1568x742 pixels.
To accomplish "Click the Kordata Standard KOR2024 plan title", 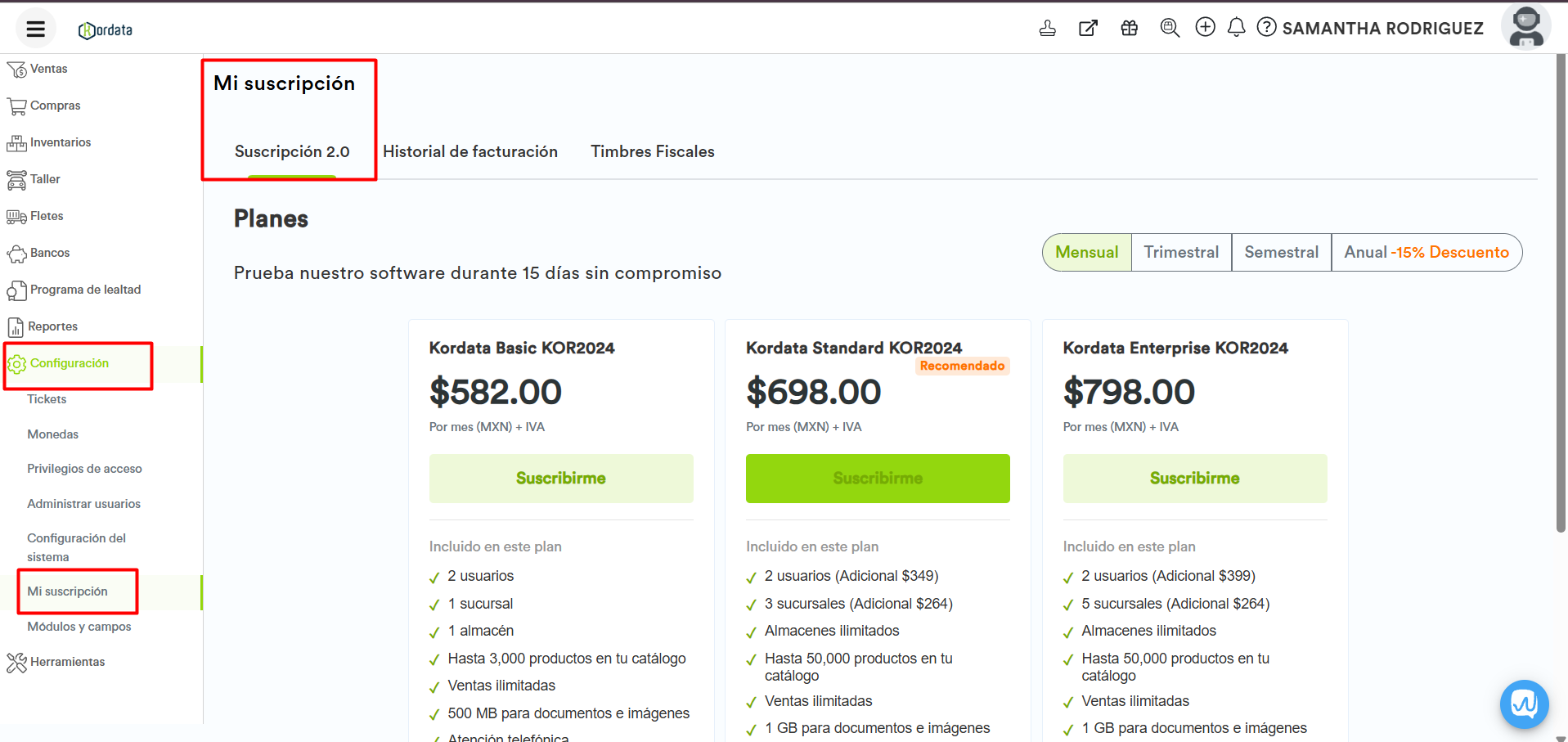I will (x=854, y=349).
